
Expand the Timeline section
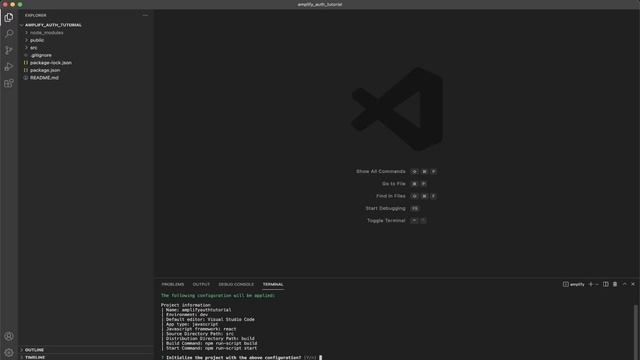pyautogui.click(x=35, y=357)
